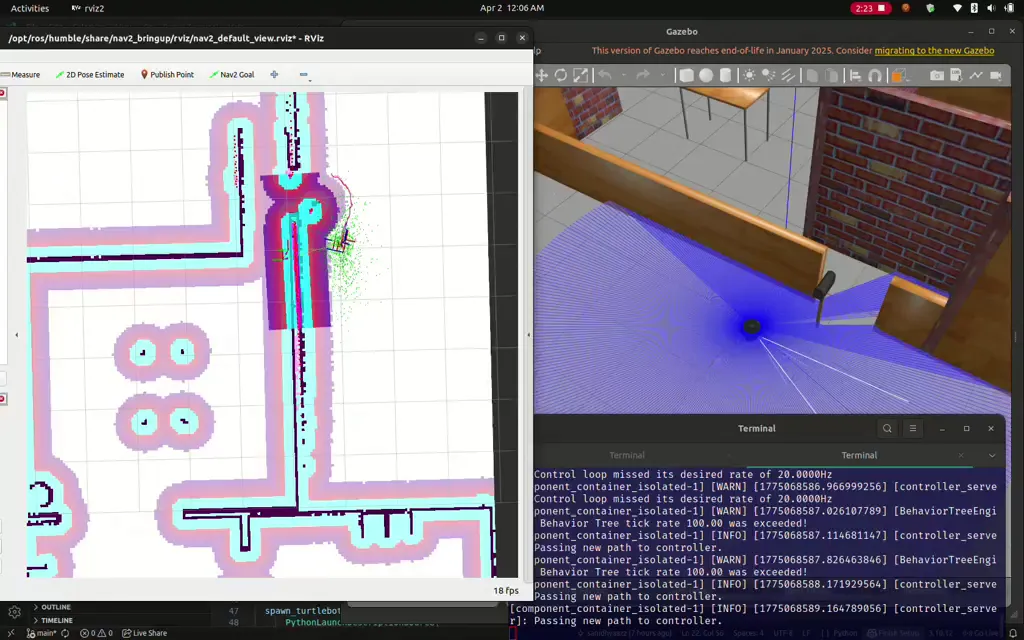Click the Gazebo log data icon
The width and height of the screenshot is (1024, 640).
click(956, 75)
